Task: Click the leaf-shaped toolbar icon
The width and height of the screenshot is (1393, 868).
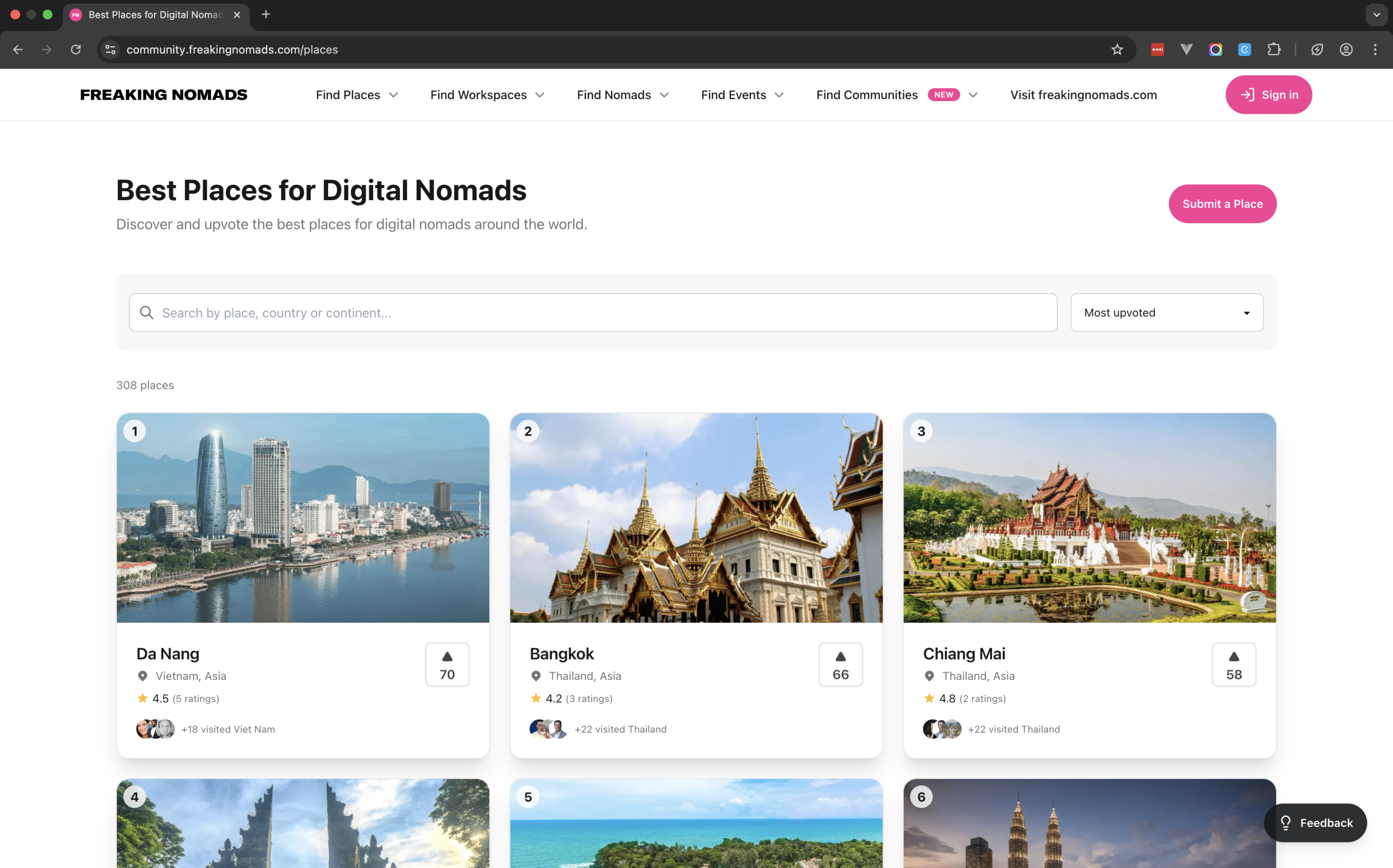Action: (1317, 49)
